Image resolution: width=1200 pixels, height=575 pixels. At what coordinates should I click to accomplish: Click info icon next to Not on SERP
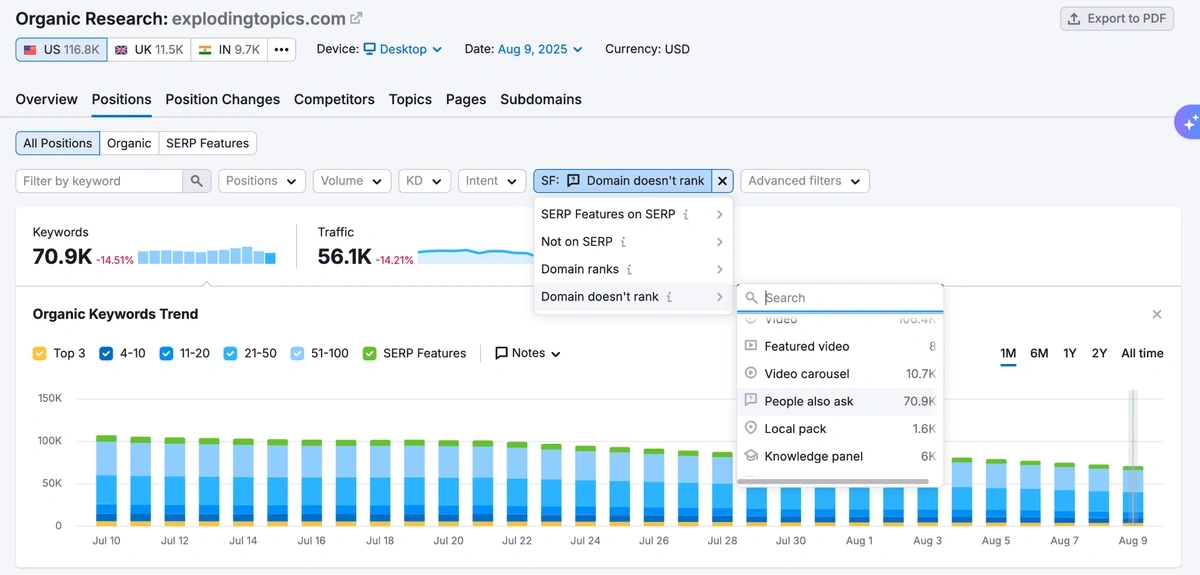pos(623,242)
